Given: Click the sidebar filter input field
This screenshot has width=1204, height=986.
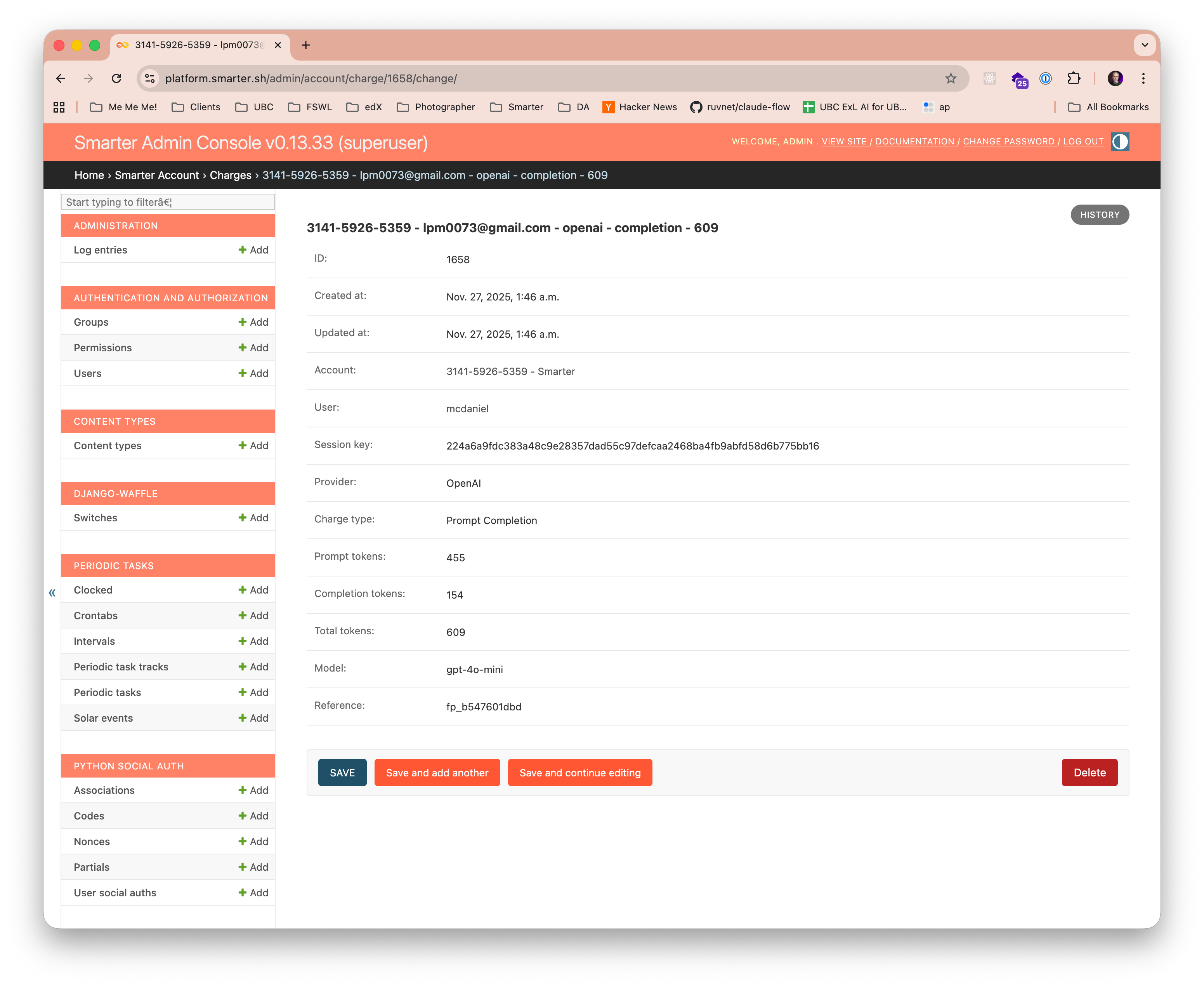Looking at the screenshot, I should click(168, 202).
